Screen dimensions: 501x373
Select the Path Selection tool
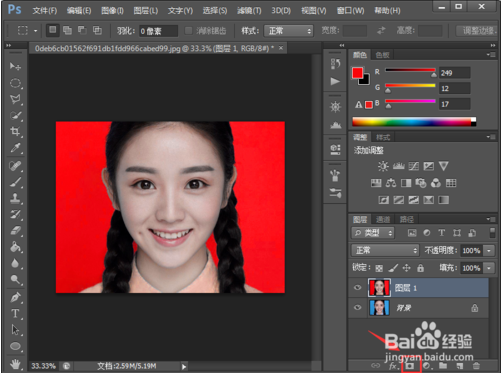click(15, 329)
